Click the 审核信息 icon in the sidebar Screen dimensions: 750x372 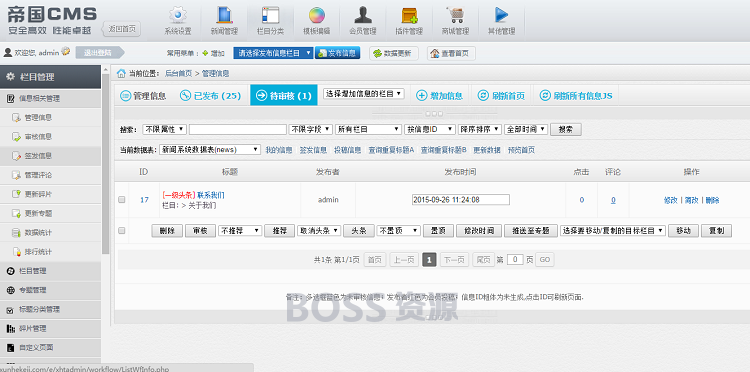tap(16, 137)
